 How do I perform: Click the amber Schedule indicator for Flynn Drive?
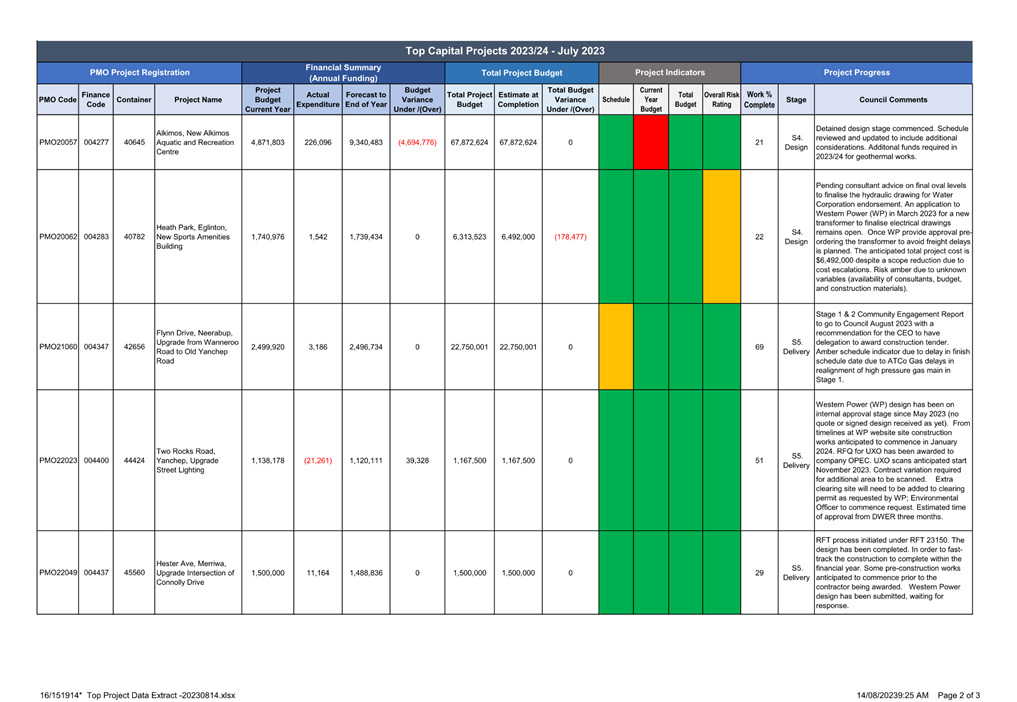[616, 346]
